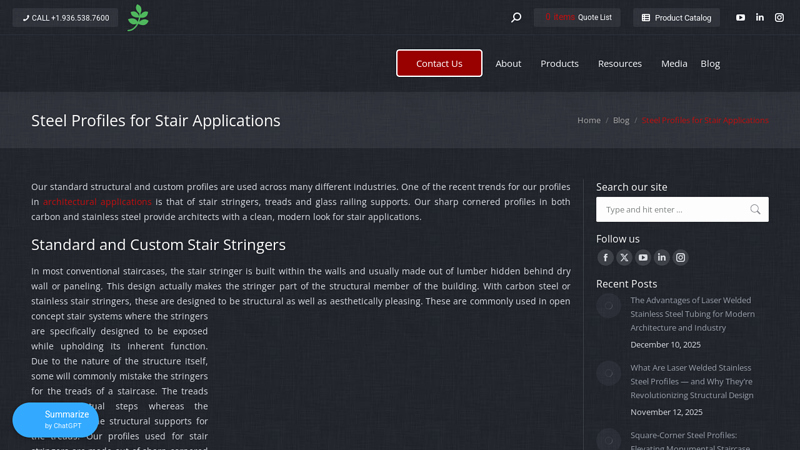
Task: Open the header search magnifier icon
Action: (516, 17)
